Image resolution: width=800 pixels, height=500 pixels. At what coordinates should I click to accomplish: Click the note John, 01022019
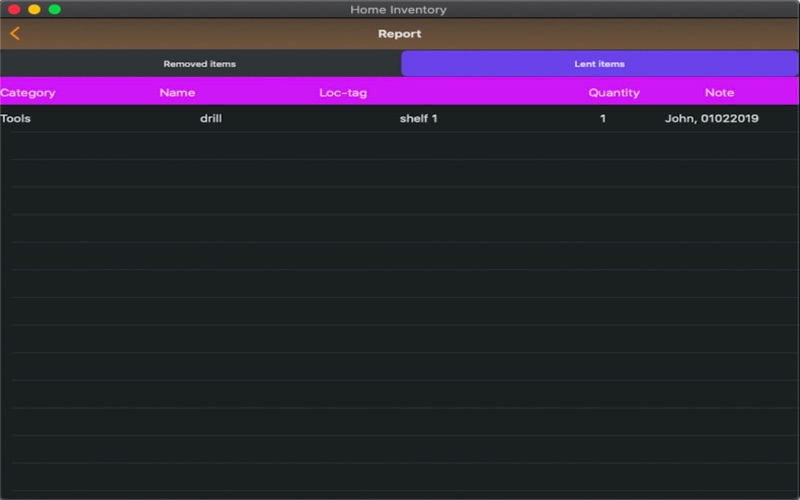[x=711, y=118]
